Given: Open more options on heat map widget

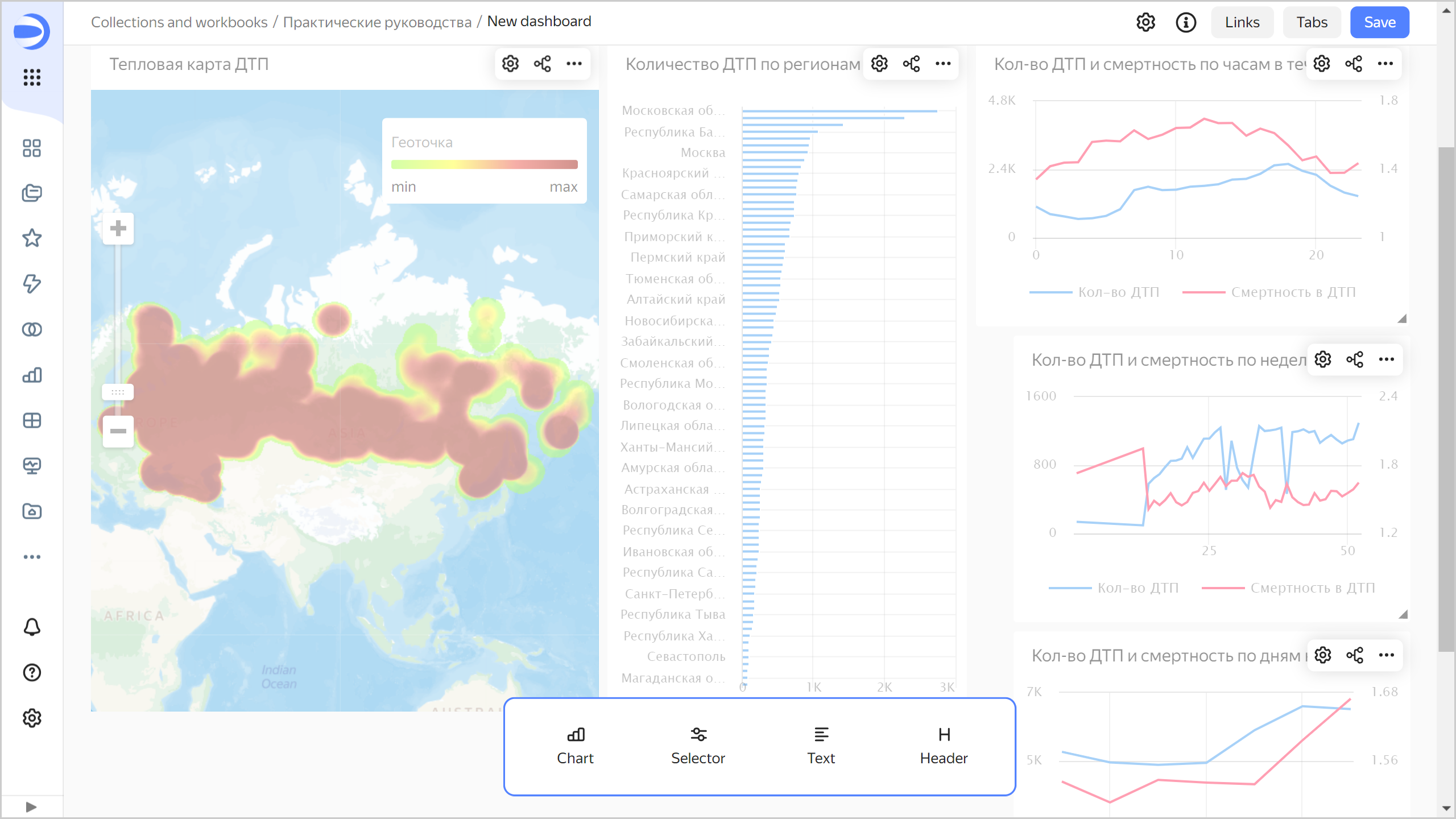Looking at the screenshot, I should (574, 64).
